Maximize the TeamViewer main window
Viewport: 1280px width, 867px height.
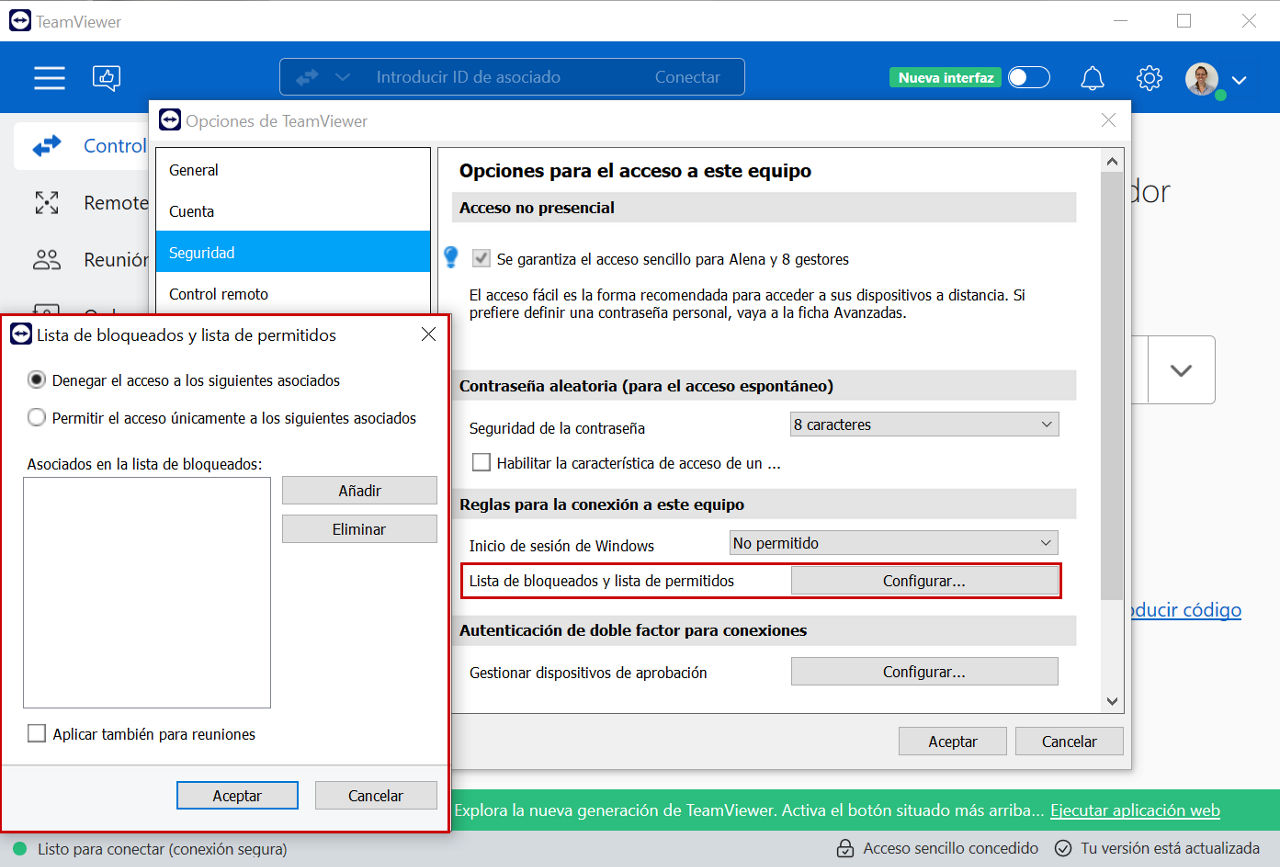pyautogui.click(x=1184, y=21)
